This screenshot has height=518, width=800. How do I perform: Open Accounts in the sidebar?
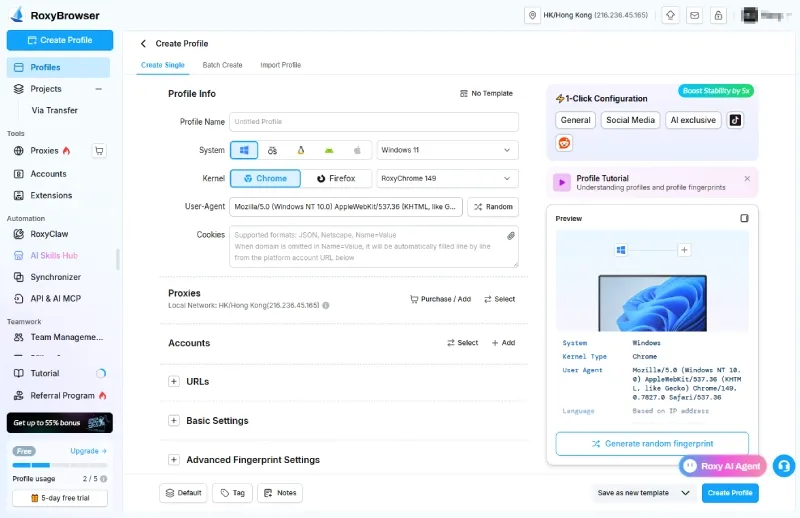pyautogui.click(x=48, y=174)
